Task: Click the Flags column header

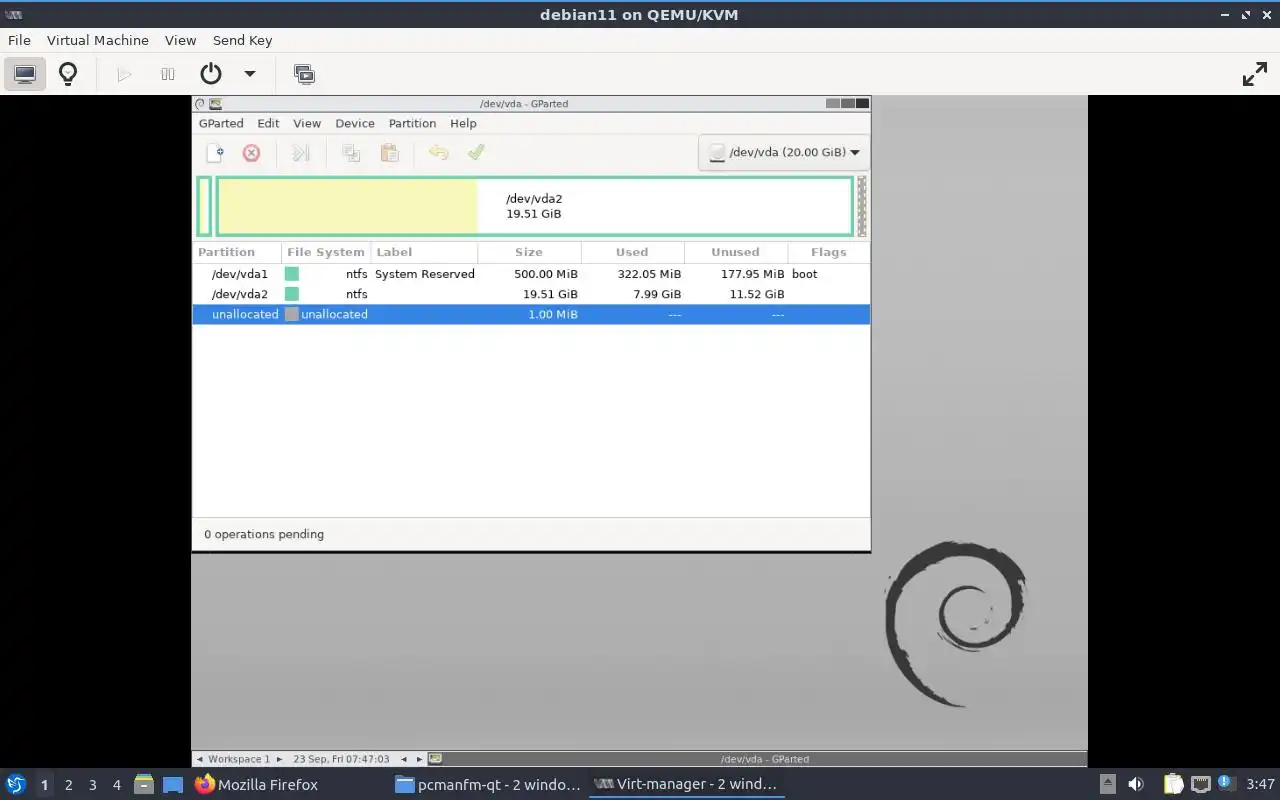Action: [829, 252]
